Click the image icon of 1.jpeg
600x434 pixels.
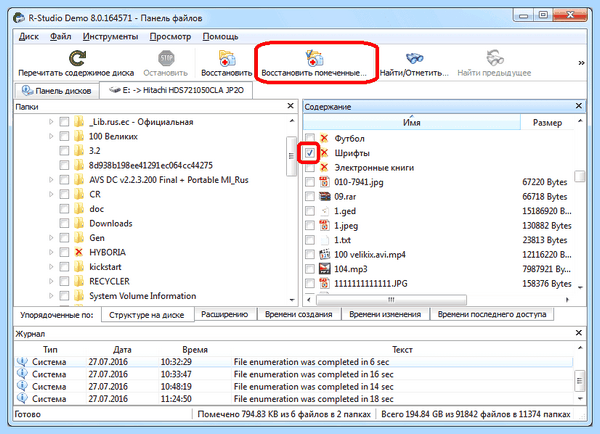[x=324, y=225]
